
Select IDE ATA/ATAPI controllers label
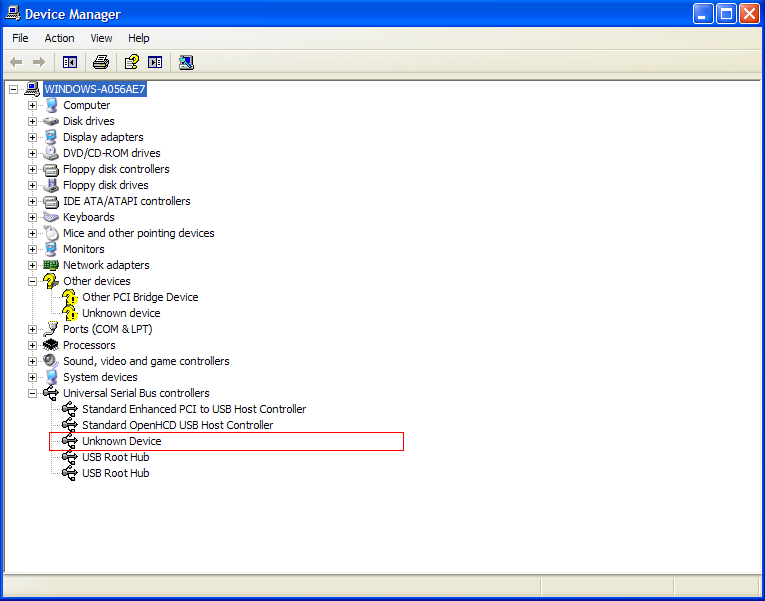pos(126,201)
